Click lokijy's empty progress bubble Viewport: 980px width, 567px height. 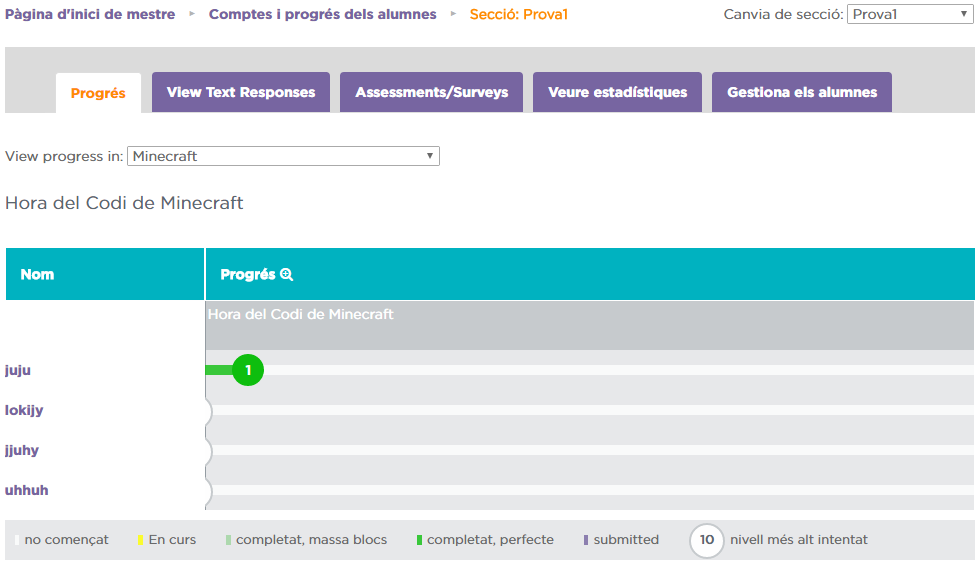[x=208, y=411]
